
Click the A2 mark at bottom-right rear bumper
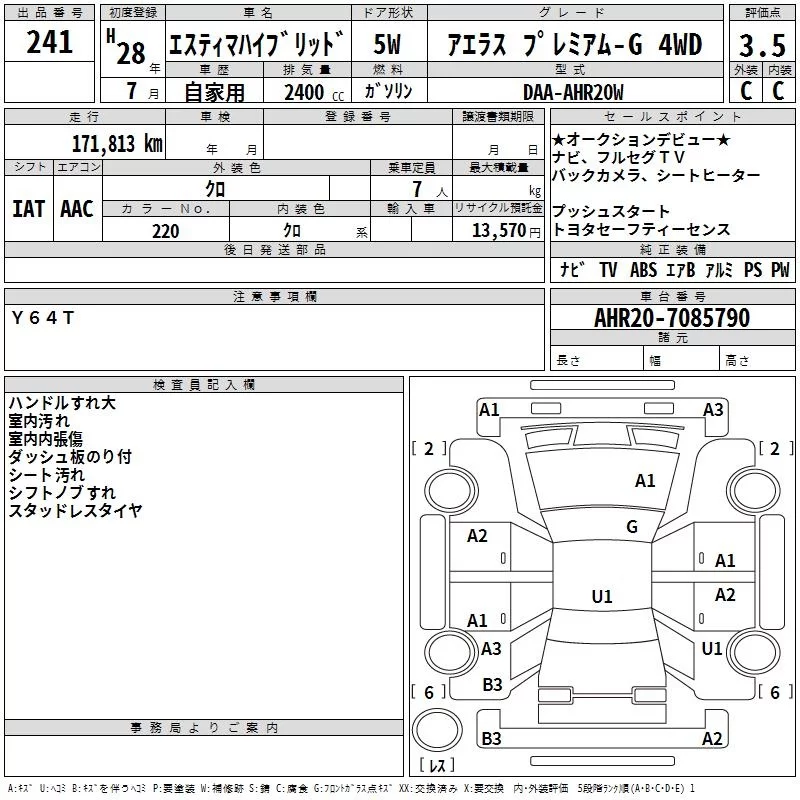point(712,739)
